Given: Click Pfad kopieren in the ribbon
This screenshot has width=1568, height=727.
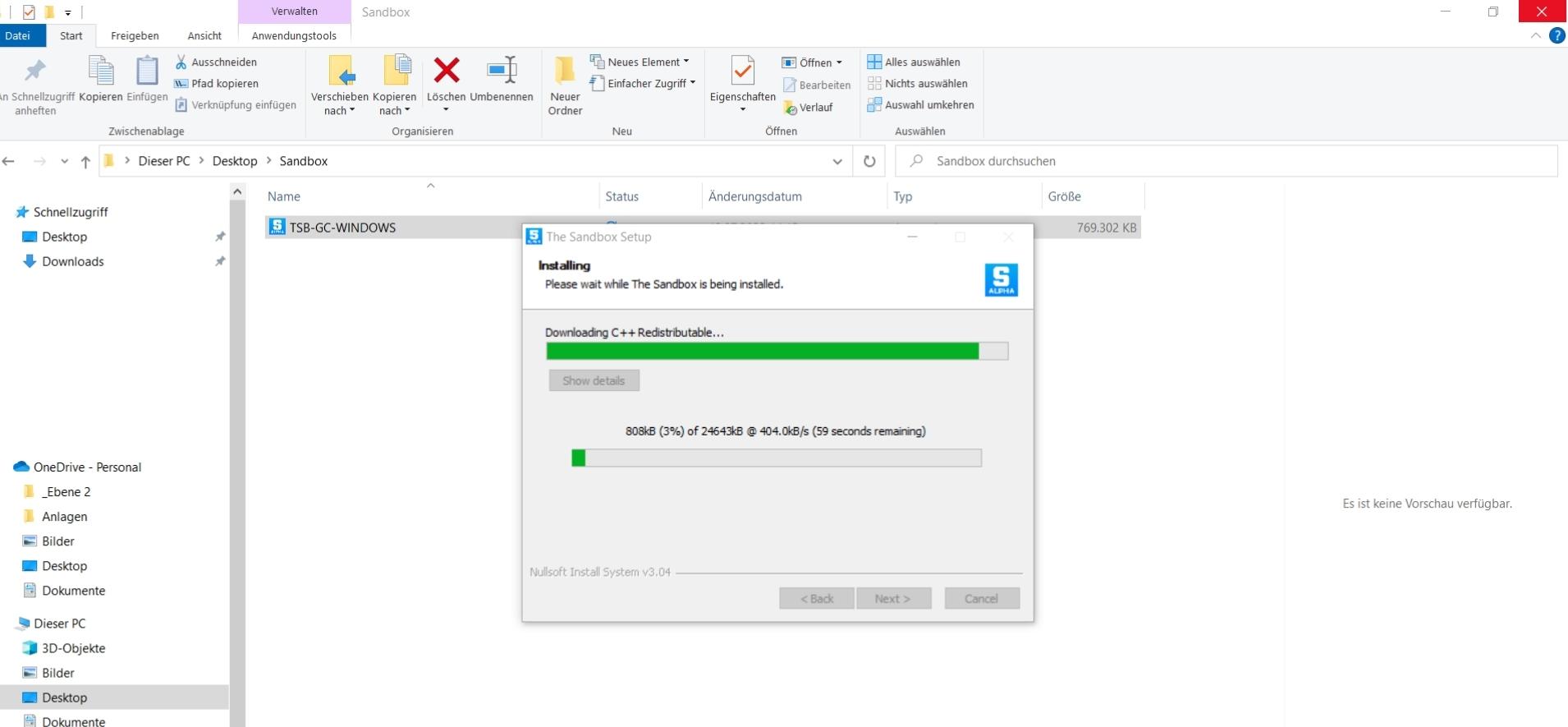Looking at the screenshot, I should (x=216, y=83).
